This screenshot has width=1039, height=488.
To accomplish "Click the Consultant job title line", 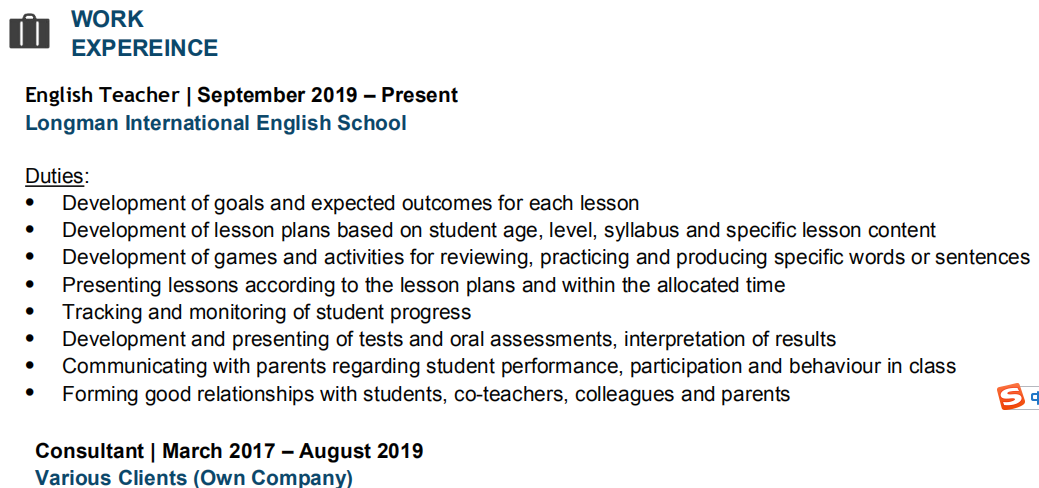I will pos(229,451).
